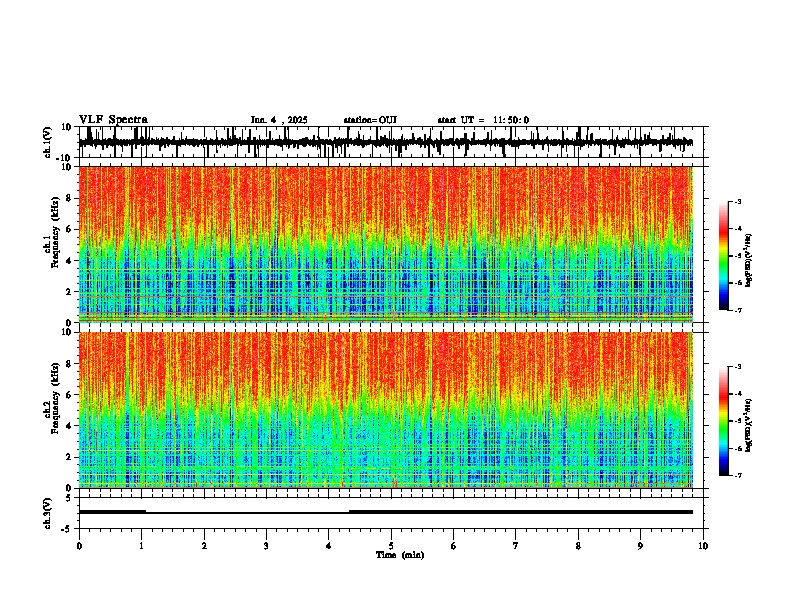Click the "6" kHz tick on ch.2 frequency axis
Screen dimensions: 792x612
click(70, 395)
